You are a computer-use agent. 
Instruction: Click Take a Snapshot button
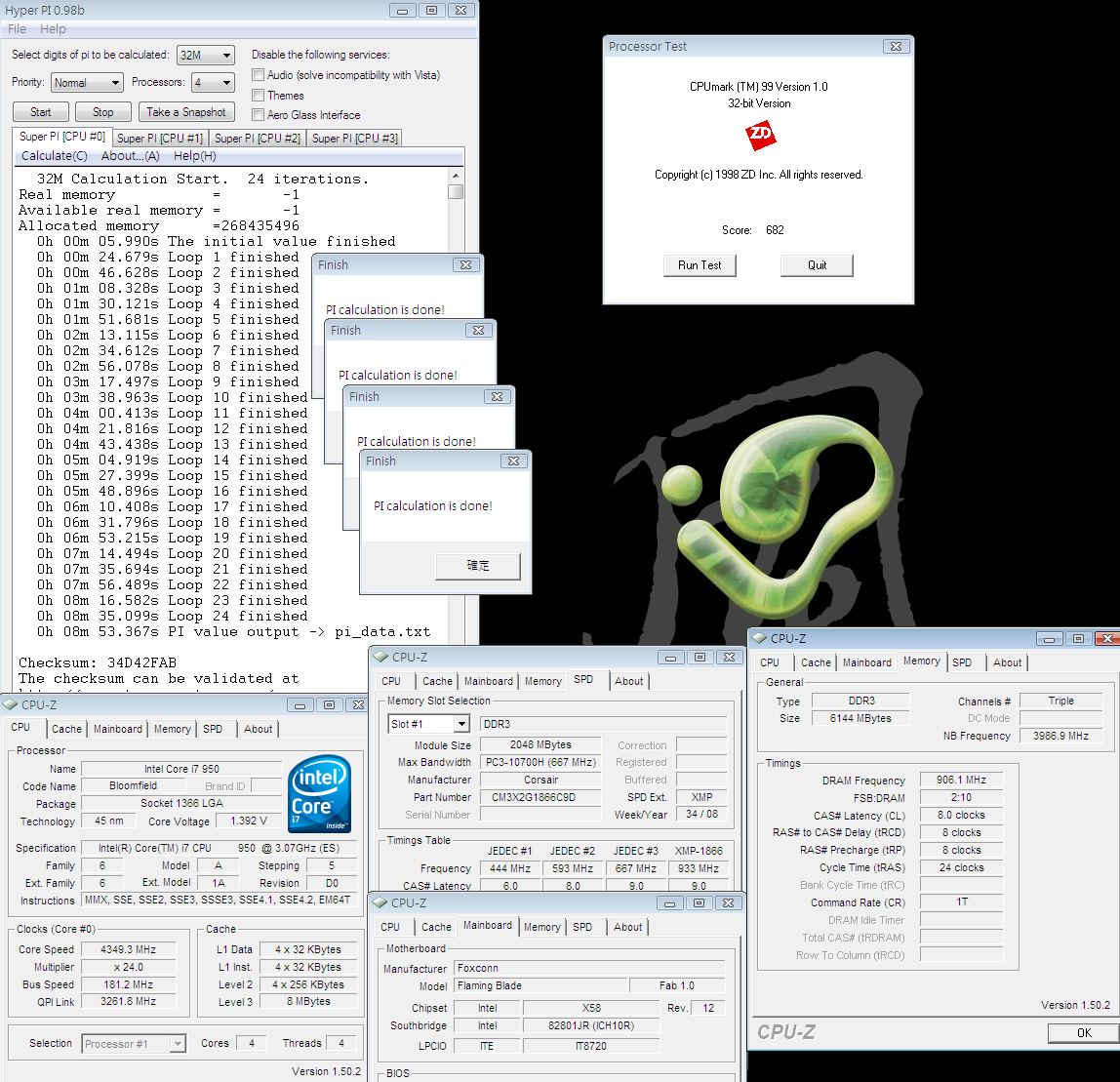point(185,112)
